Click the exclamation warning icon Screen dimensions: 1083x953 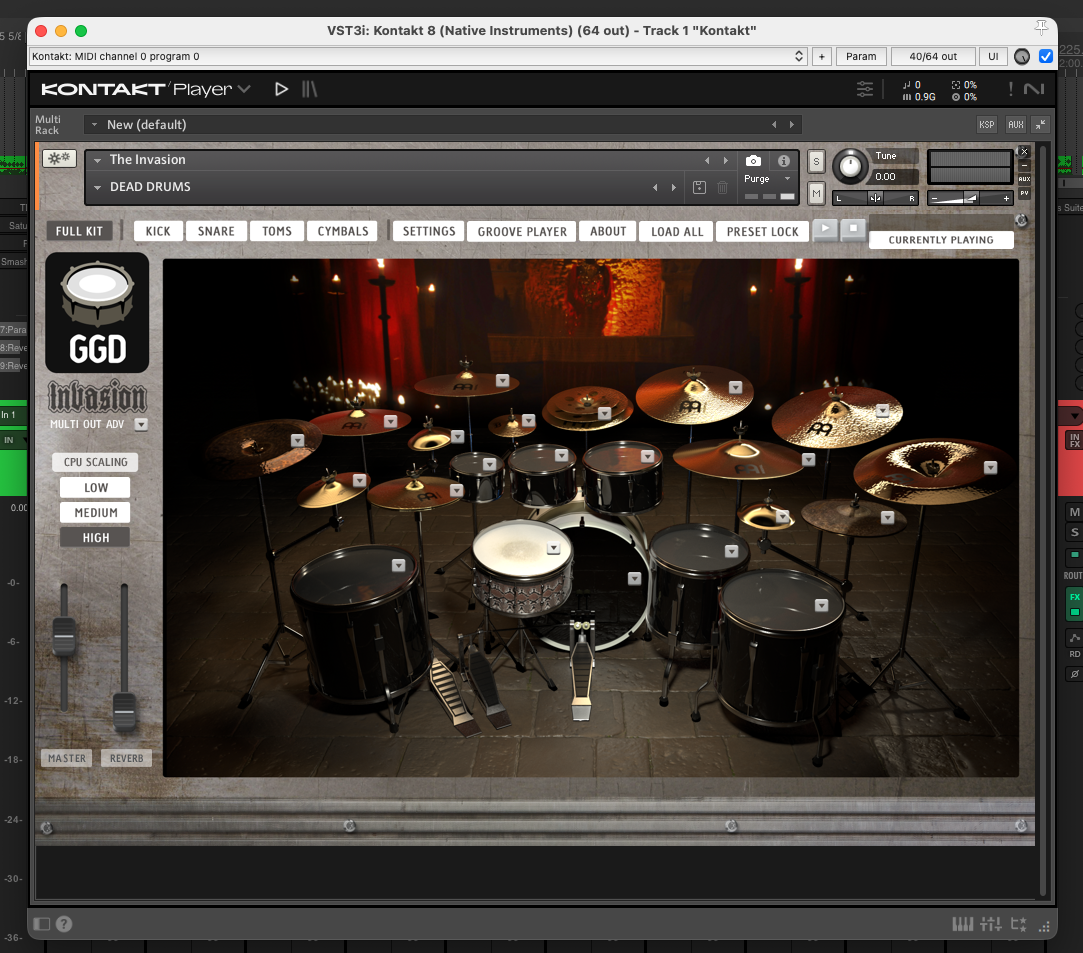click(1010, 89)
